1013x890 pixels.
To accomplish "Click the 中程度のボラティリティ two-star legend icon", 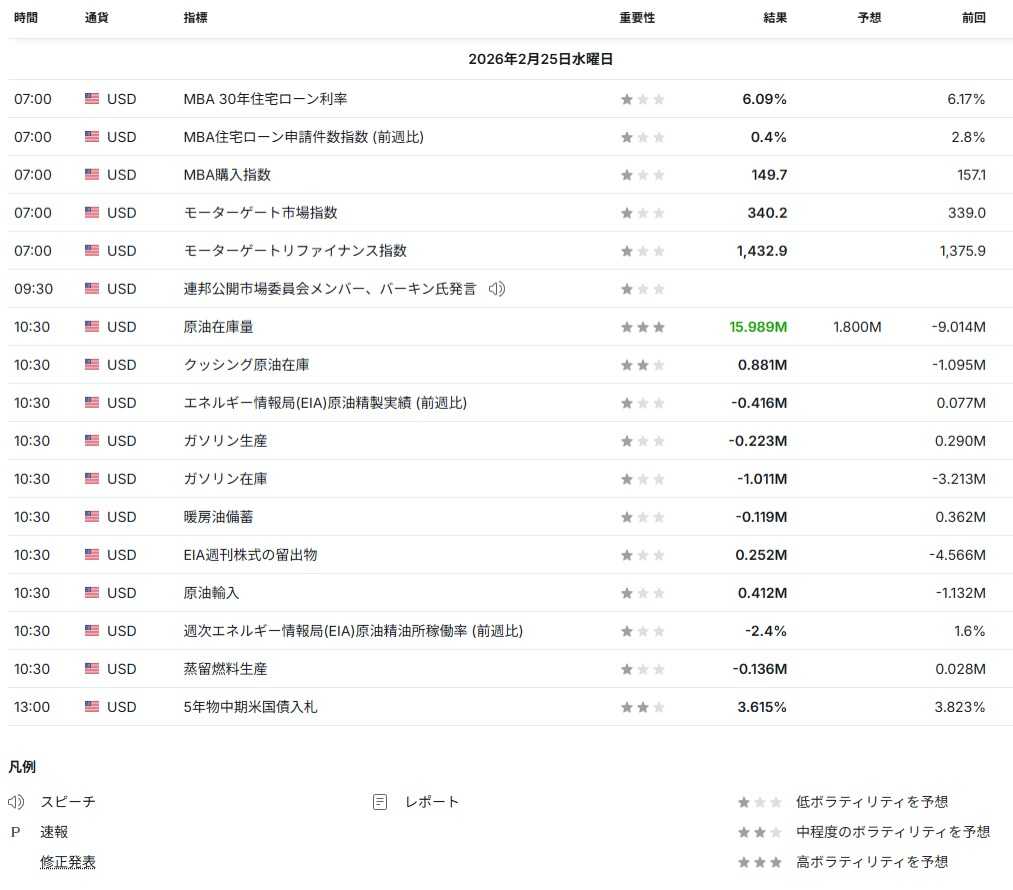I will (x=759, y=832).
